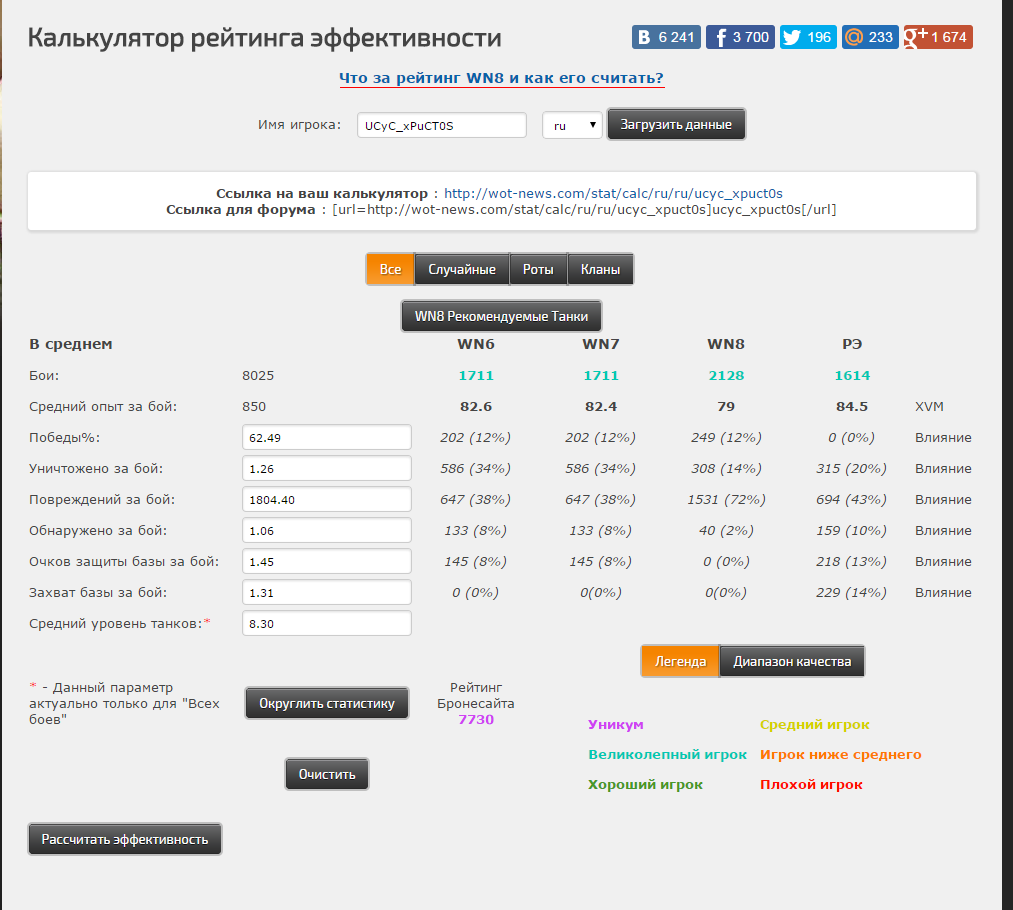The width and height of the screenshot is (1013, 910).
Task: Click 'Рассчитать эффективность' button
Action: click(x=125, y=840)
